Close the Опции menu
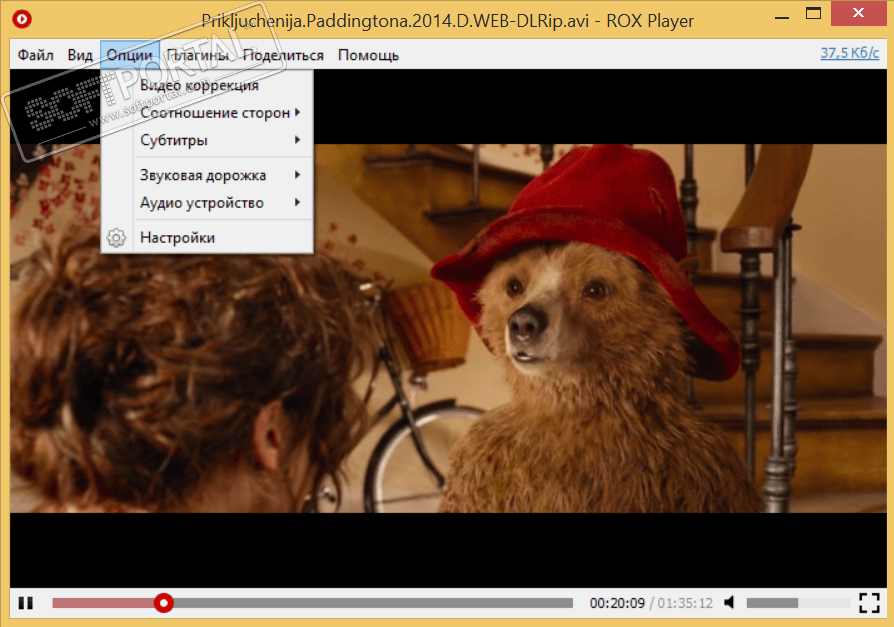The width and height of the screenshot is (894, 627). (130, 55)
